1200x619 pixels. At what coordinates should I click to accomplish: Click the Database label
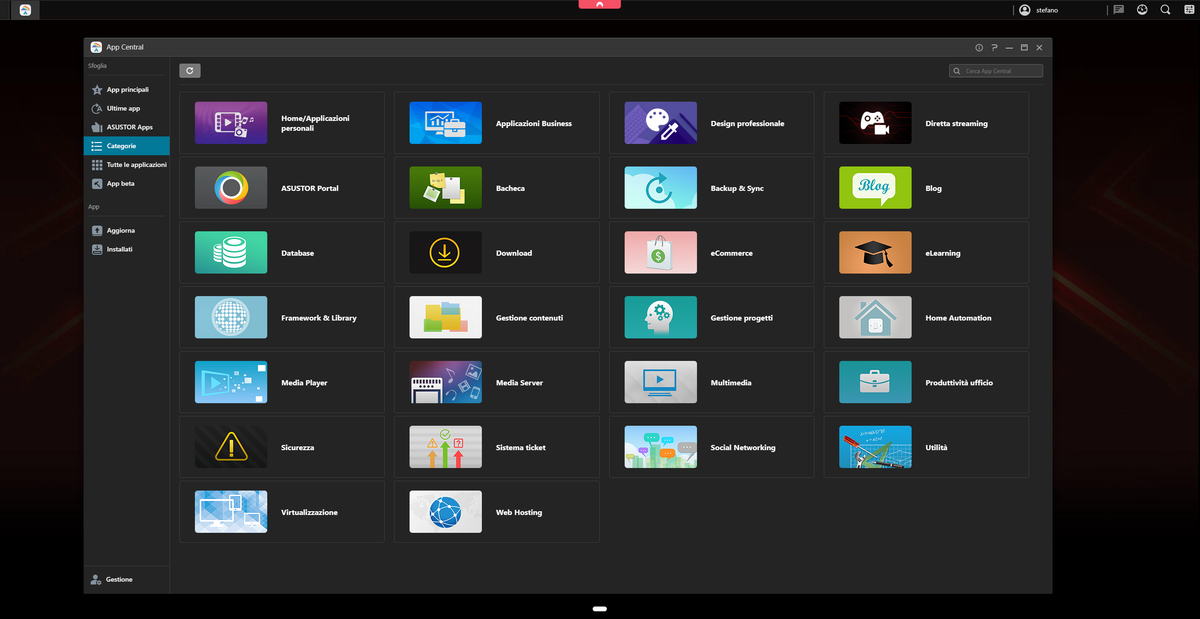[x=298, y=253]
